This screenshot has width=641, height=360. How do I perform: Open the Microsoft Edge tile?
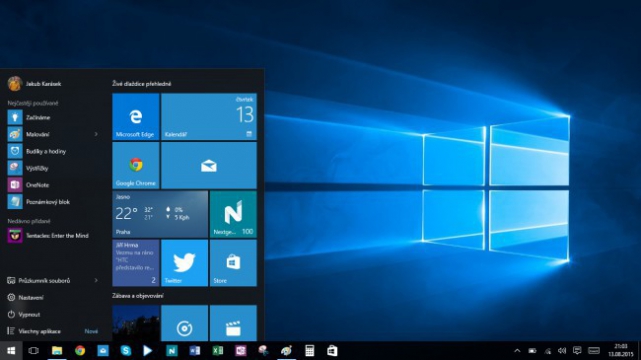(136, 116)
